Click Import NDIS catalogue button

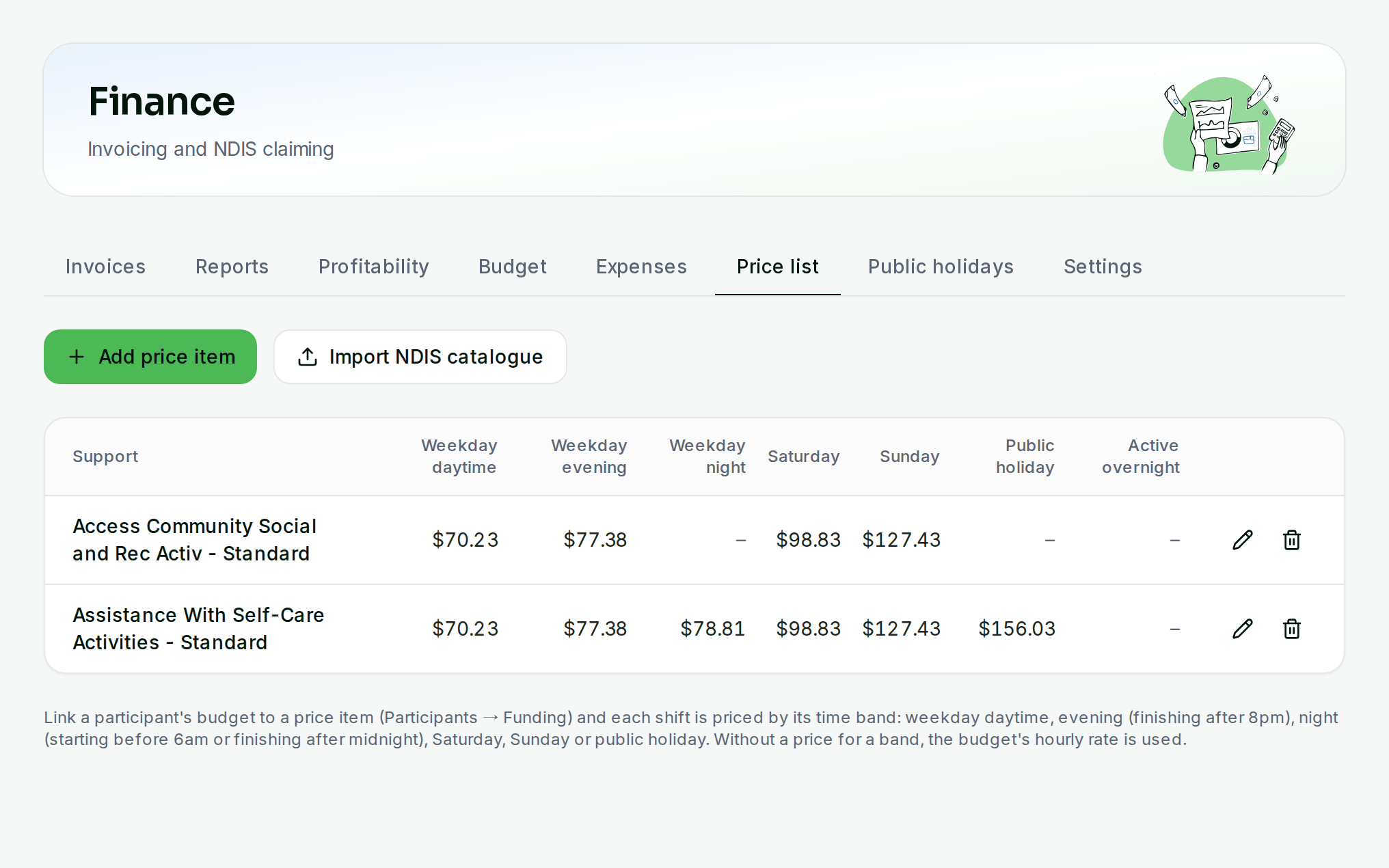(x=420, y=357)
